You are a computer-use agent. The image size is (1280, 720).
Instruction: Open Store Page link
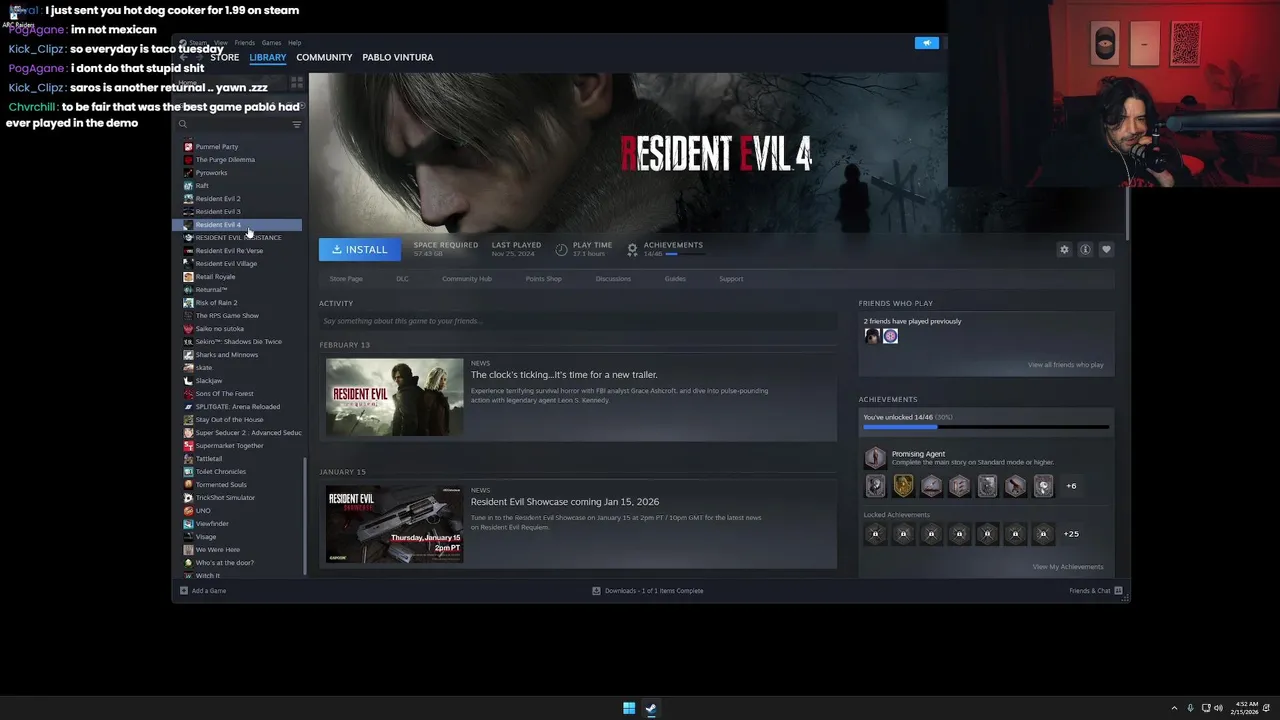346,279
